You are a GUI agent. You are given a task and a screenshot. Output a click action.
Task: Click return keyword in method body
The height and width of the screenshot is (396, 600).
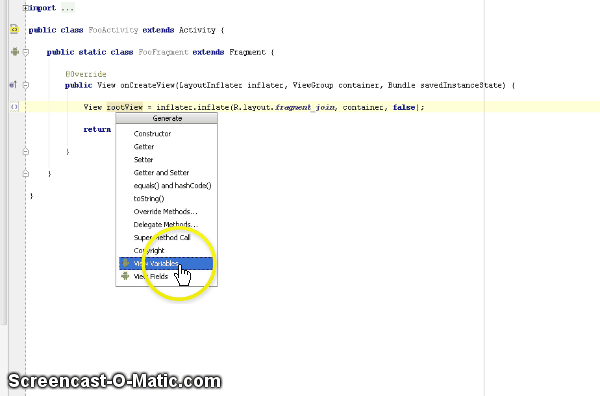(97, 130)
